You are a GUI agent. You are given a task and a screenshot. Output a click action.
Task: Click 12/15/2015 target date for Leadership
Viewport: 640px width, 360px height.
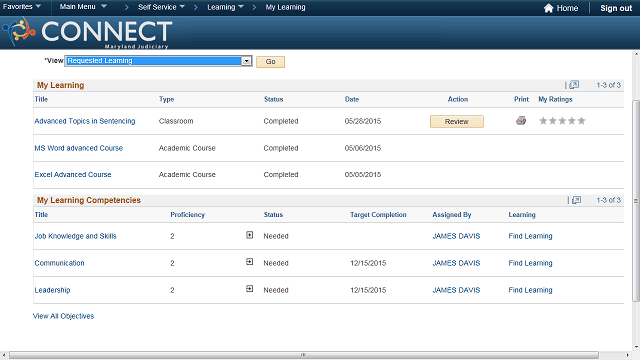(368, 290)
